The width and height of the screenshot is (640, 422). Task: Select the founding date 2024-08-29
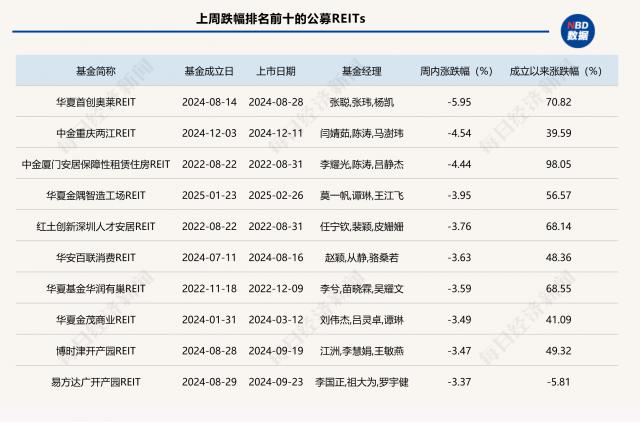click(209, 382)
